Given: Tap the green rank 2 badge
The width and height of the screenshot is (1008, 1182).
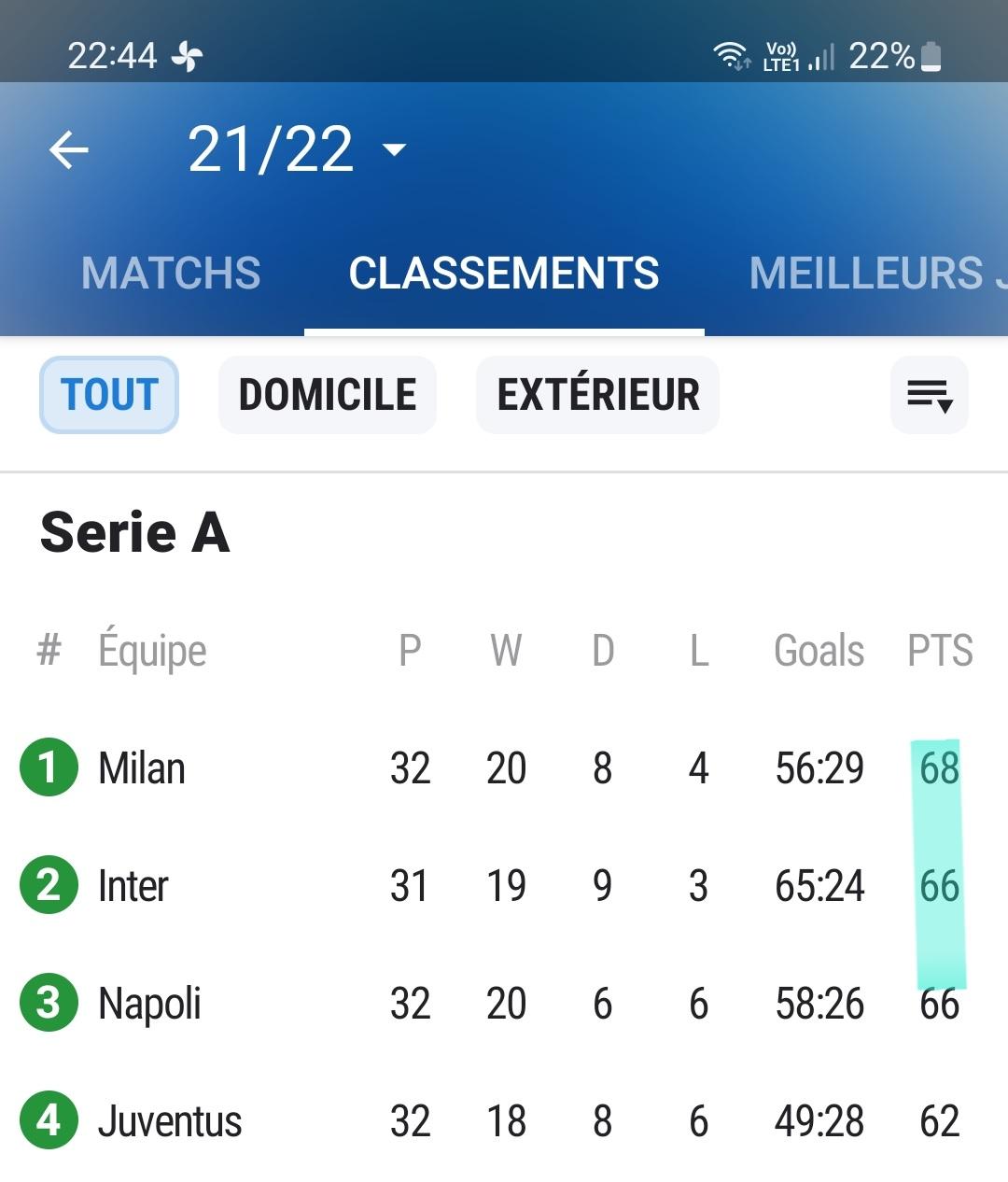Looking at the screenshot, I should [x=49, y=885].
